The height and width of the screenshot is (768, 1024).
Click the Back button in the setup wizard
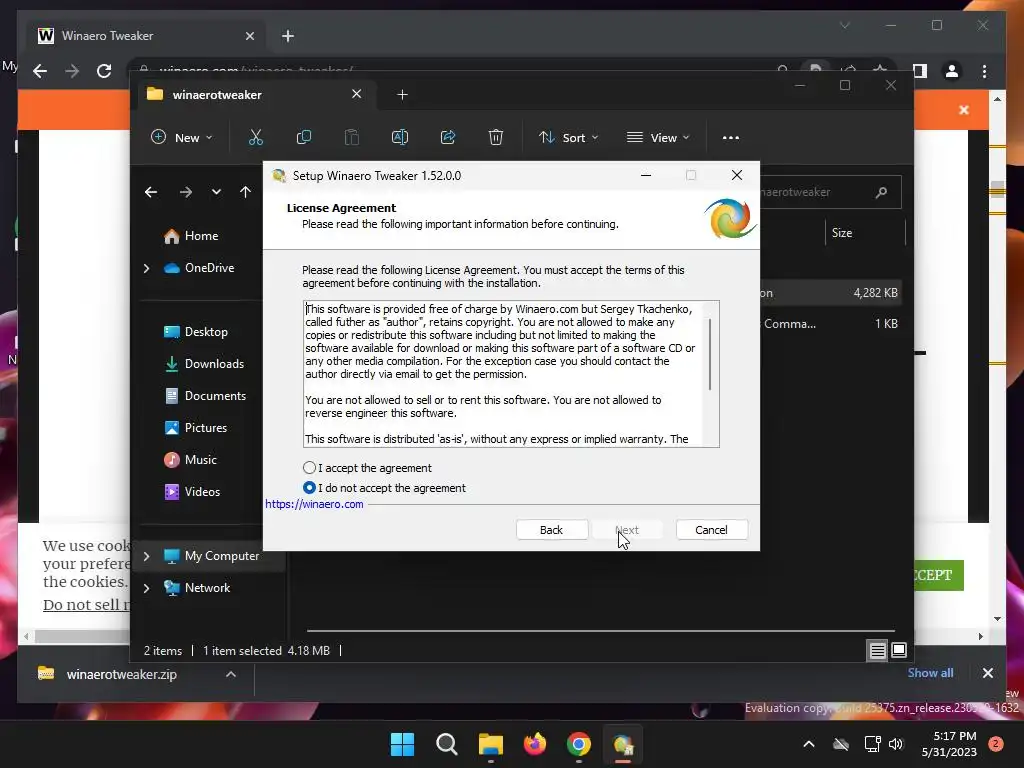tap(551, 530)
